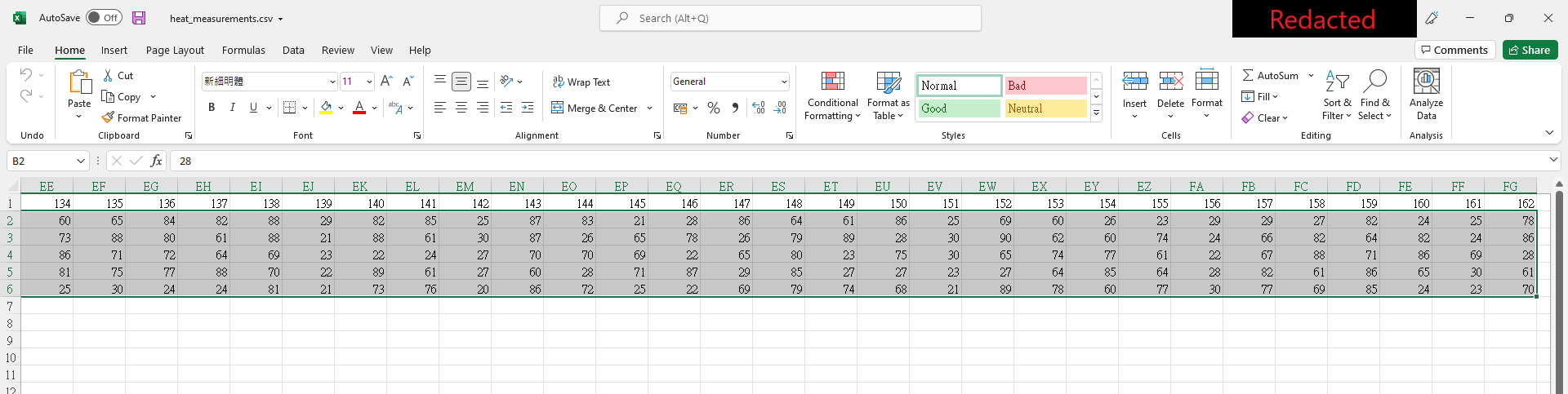Switch to the Insert tab

tap(114, 50)
